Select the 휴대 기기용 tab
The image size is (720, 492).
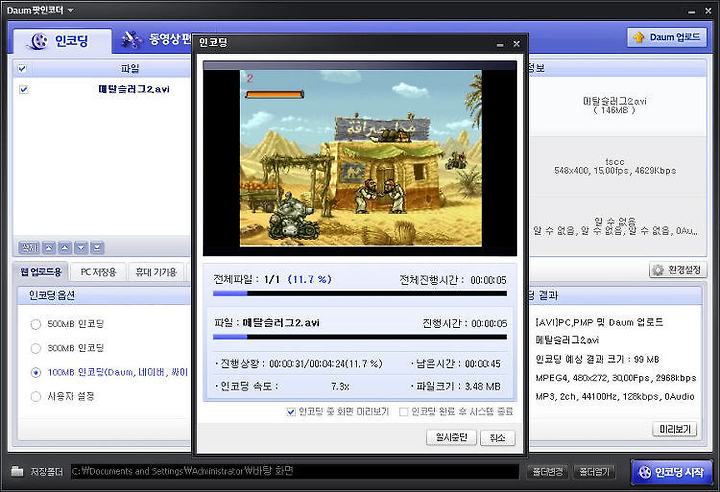pos(156,272)
